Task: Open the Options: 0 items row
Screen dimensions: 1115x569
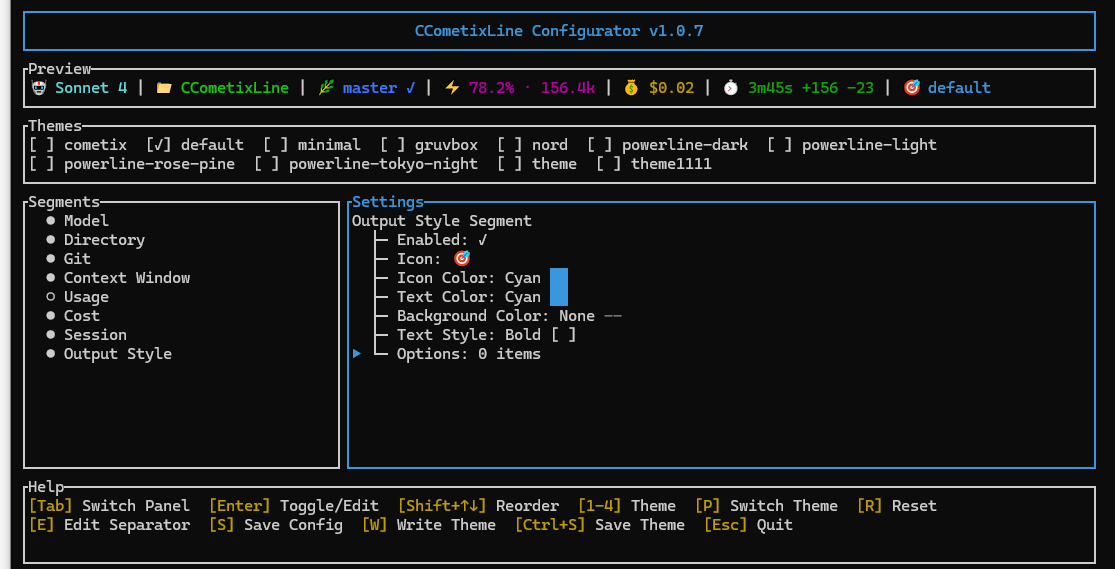Action: 469,353
